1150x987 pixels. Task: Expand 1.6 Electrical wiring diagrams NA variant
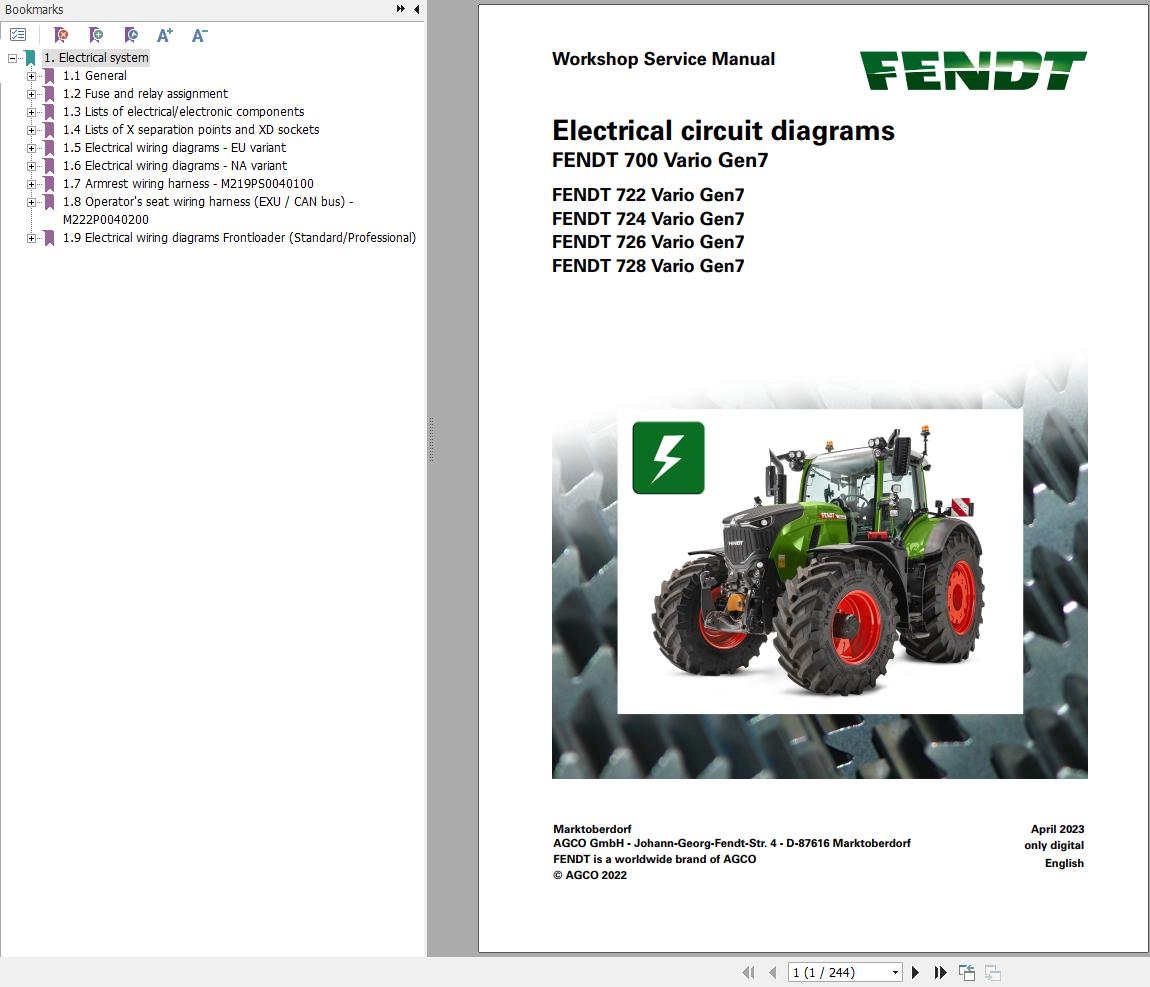coord(31,166)
